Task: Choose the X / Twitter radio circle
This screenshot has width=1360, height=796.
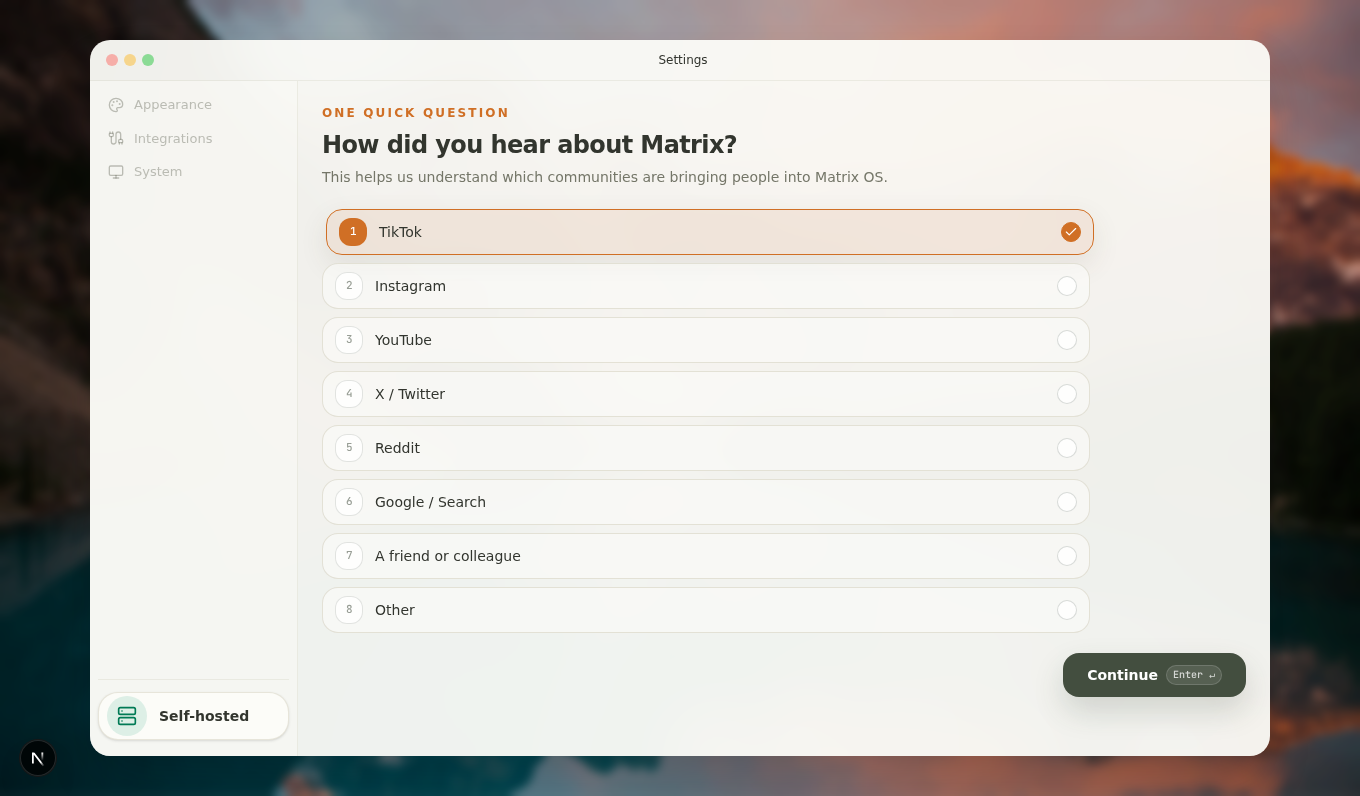Action: (x=1067, y=394)
